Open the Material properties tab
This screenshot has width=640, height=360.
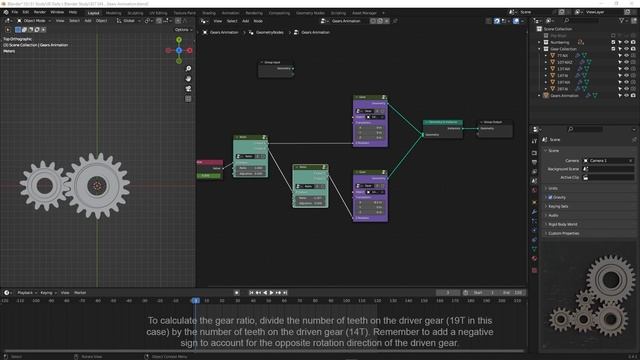point(534,259)
